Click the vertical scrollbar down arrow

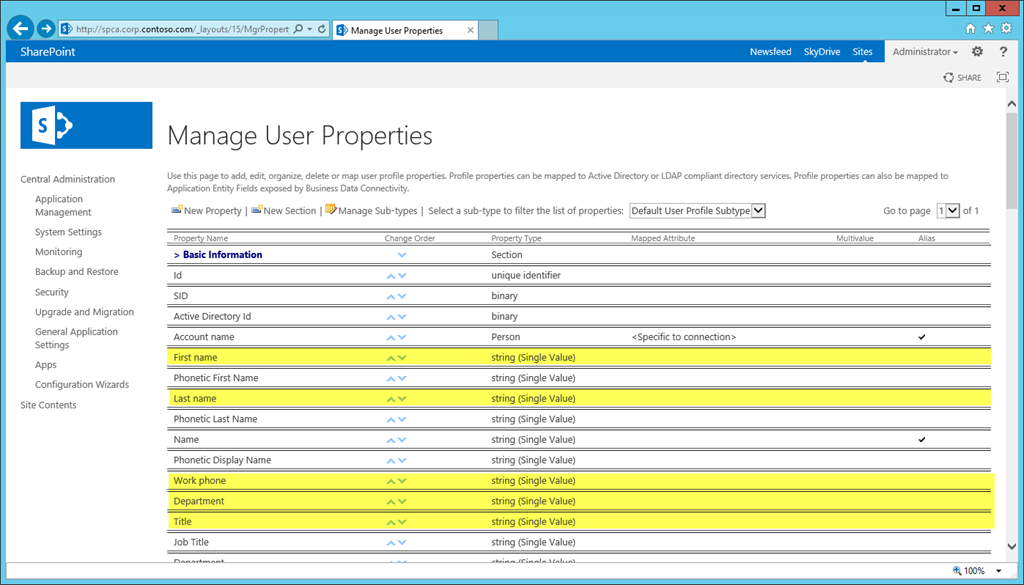pyautogui.click(x=1012, y=546)
